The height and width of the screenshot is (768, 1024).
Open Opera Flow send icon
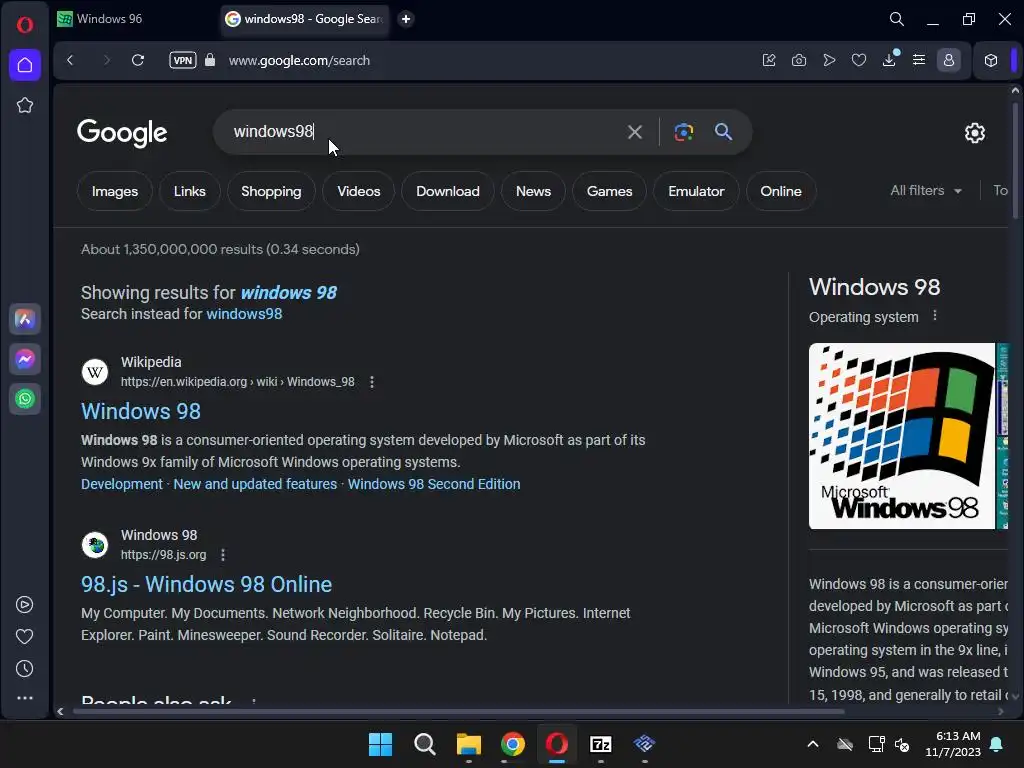click(829, 60)
